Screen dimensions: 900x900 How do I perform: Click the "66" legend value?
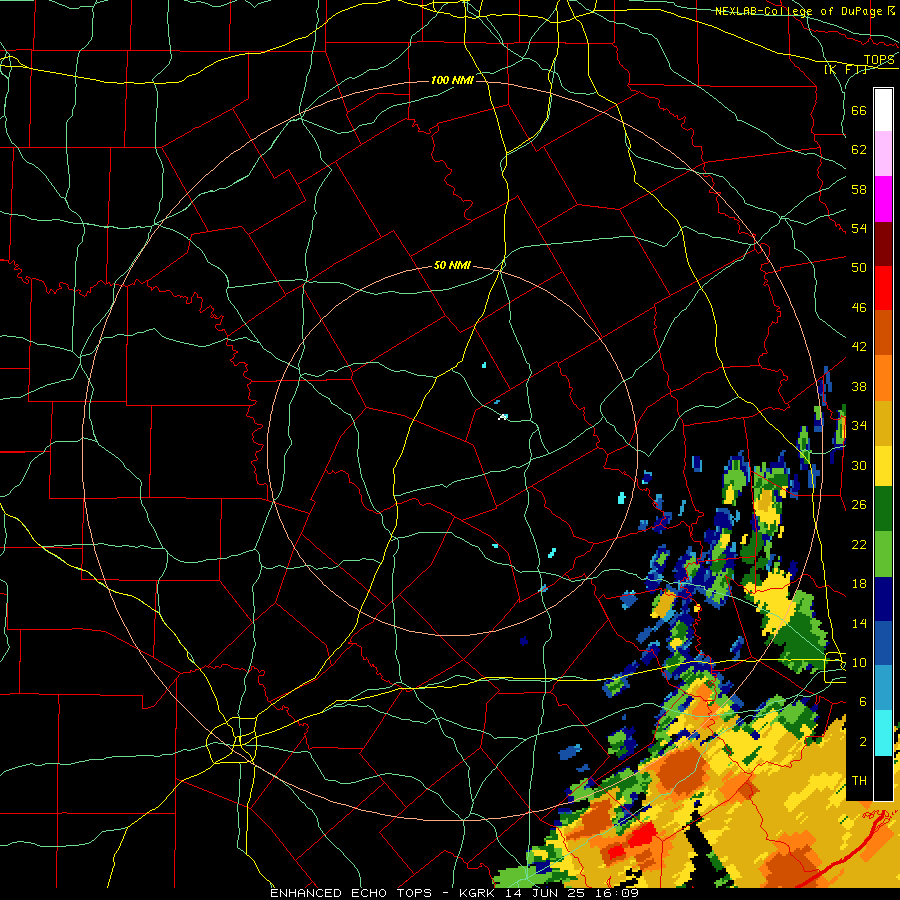pos(859,111)
